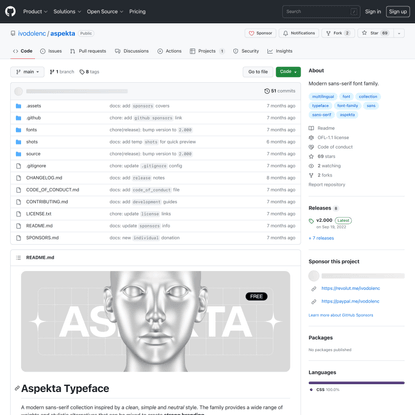Open the star lists dropdown arrow
Screen dimensions: 415x415
[399, 33]
